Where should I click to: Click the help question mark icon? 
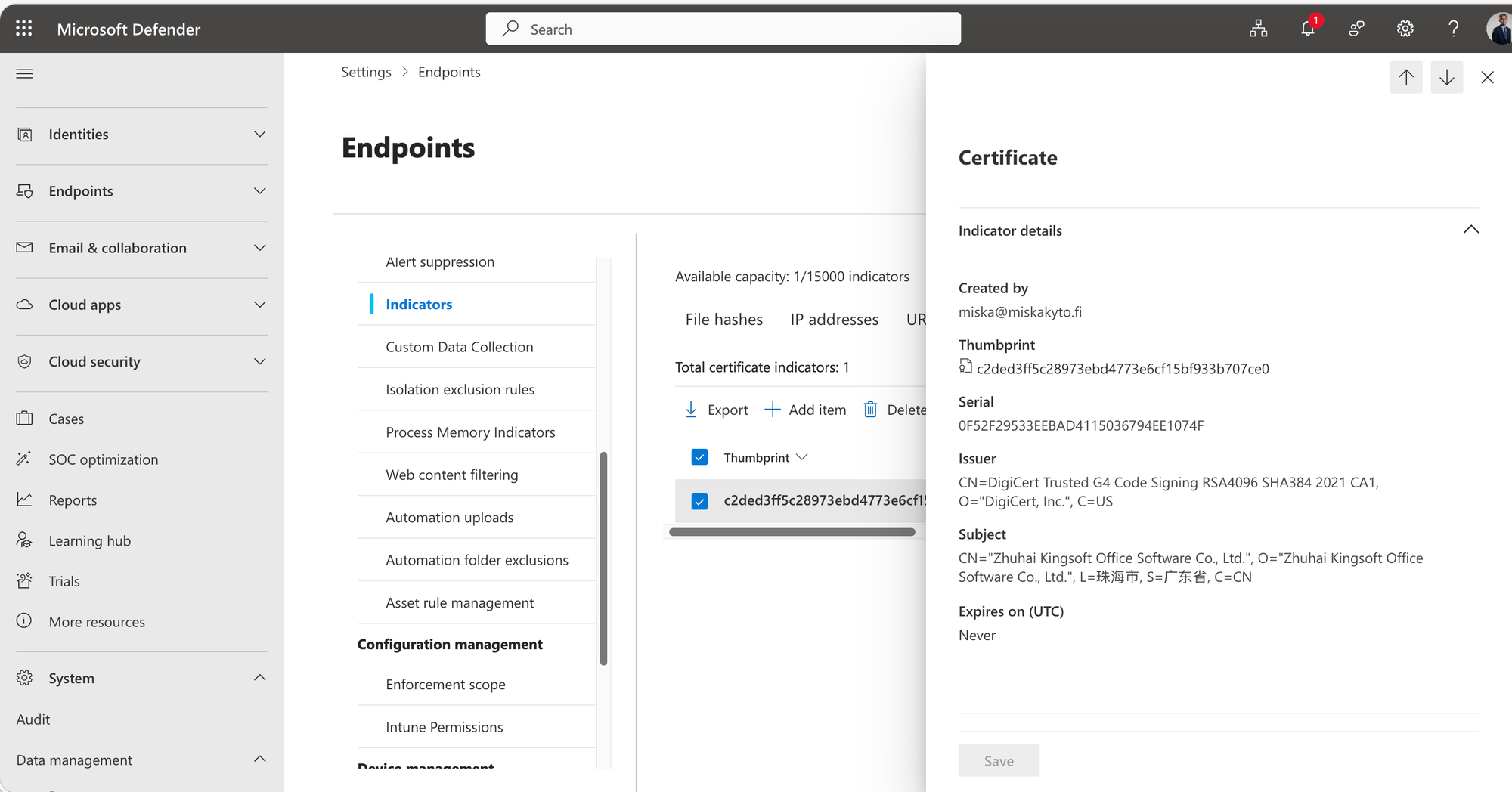(x=1453, y=29)
